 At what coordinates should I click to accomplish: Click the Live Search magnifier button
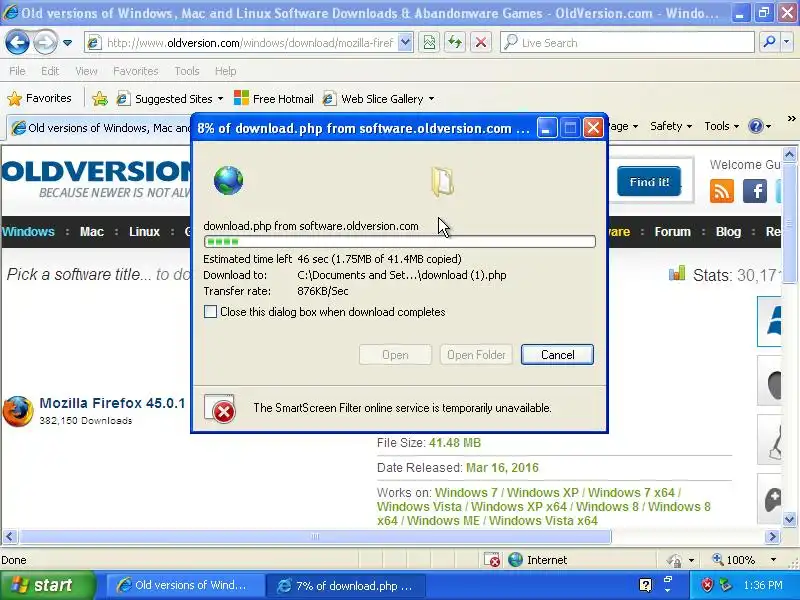coord(769,43)
